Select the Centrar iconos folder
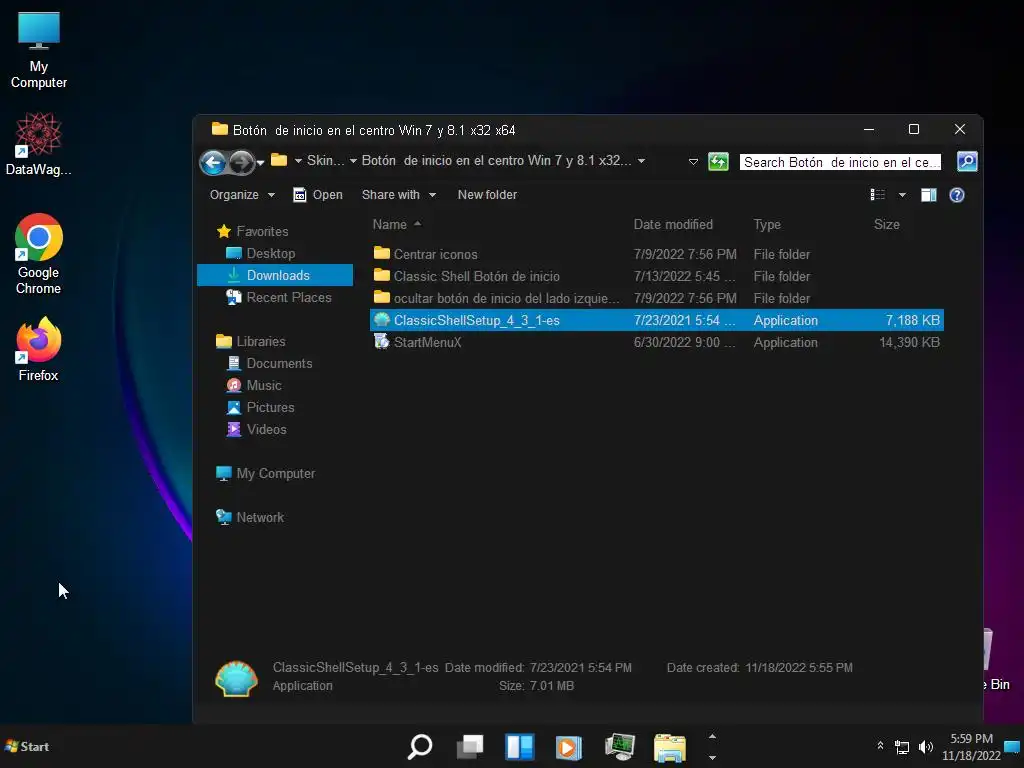Screen dimensions: 1024x768 pos(657,254)
